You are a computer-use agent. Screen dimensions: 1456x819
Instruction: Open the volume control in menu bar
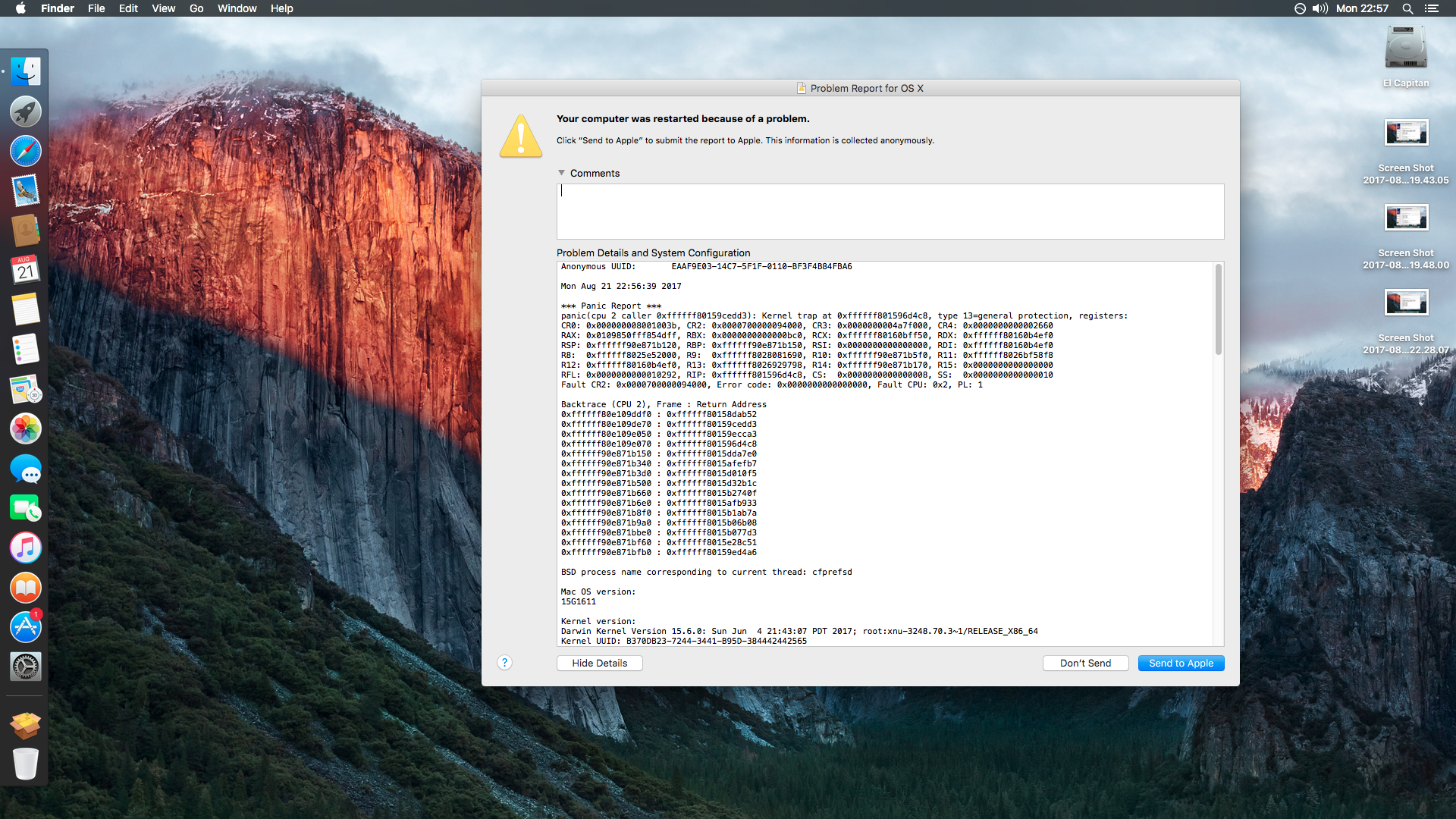1320,8
